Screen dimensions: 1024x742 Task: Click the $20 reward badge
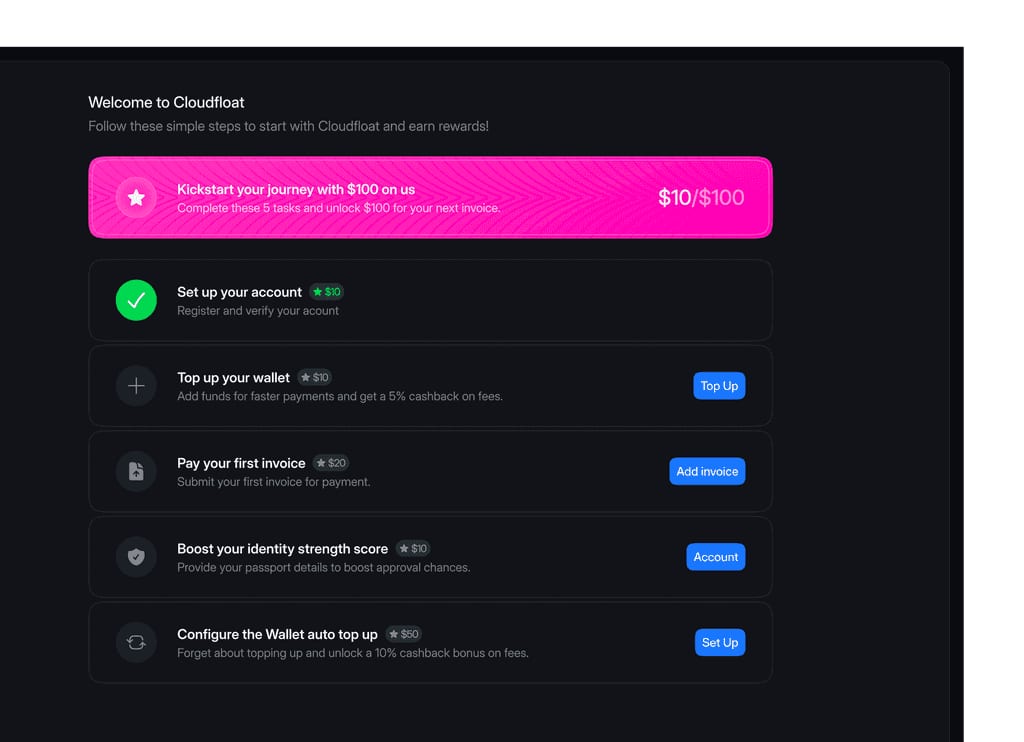(330, 463)
